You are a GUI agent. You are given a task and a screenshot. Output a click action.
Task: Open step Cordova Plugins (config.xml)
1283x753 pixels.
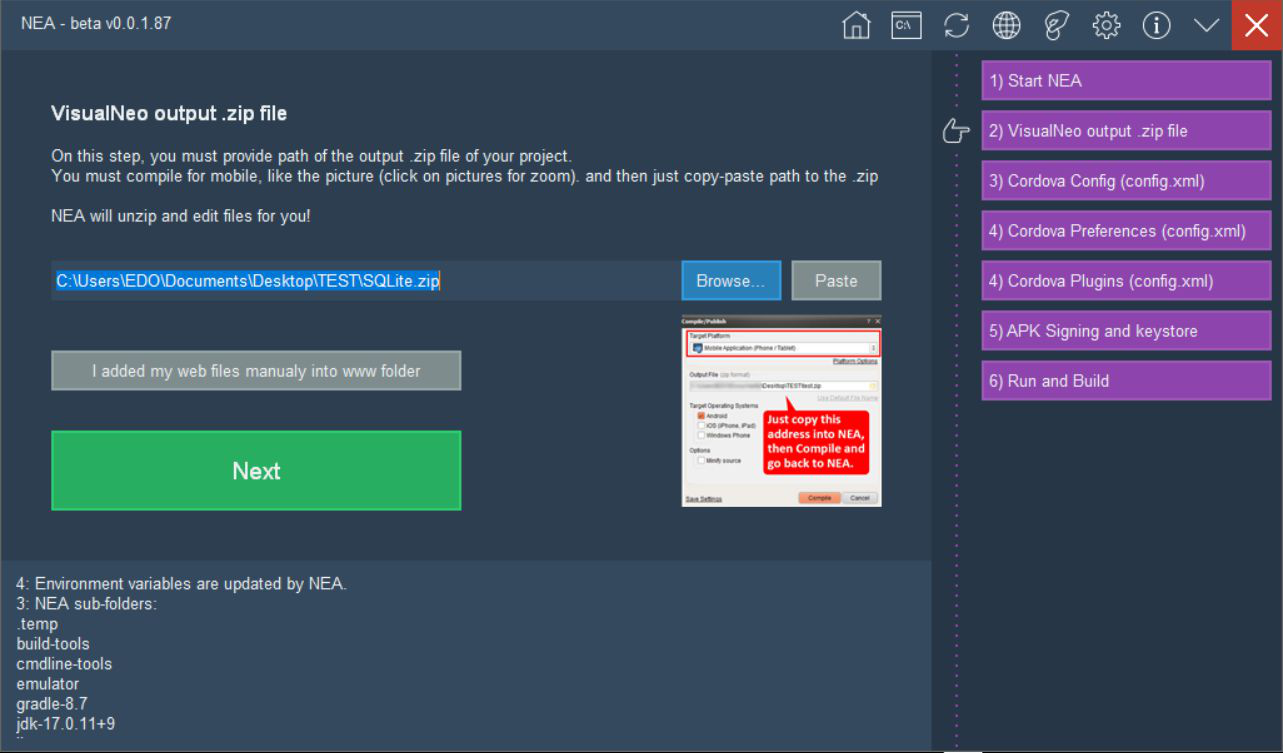(1126, 281)
